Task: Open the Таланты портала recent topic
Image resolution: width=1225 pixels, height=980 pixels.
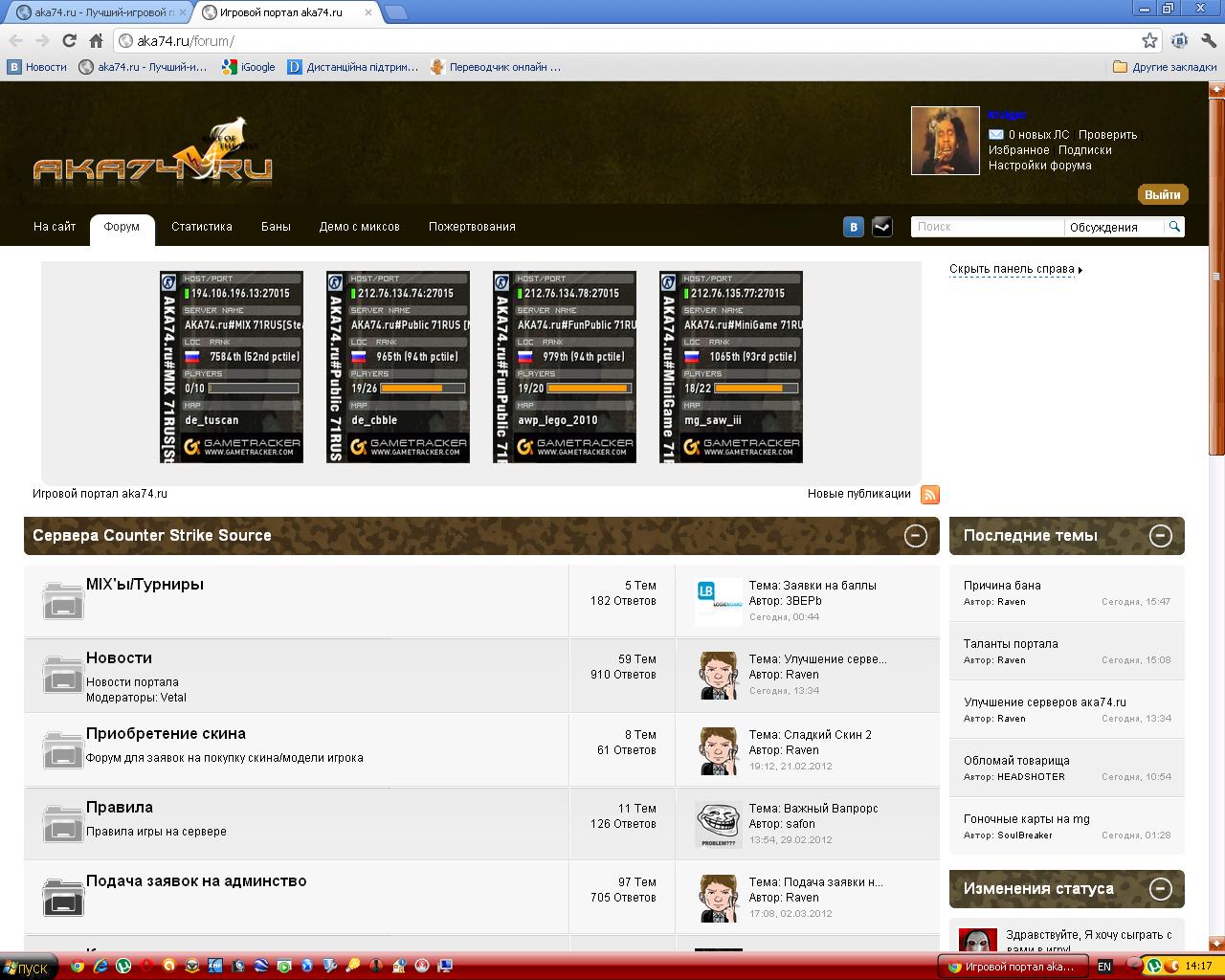Action: (1011, 644)
